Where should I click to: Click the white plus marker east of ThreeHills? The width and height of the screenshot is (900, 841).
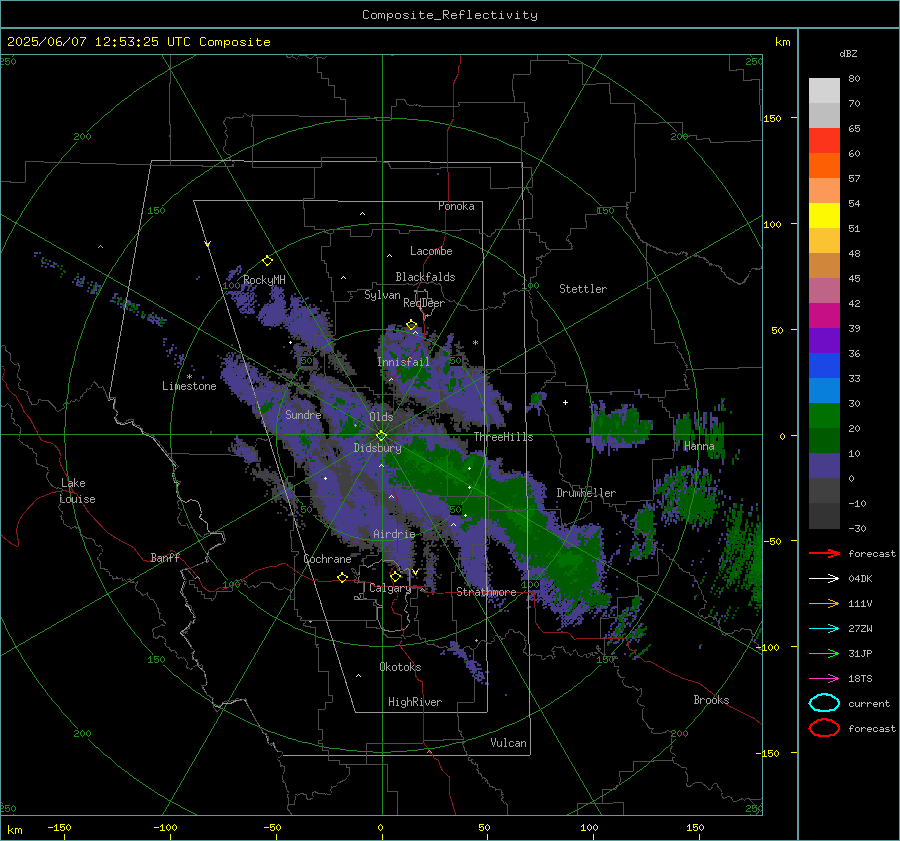point(565,402)
